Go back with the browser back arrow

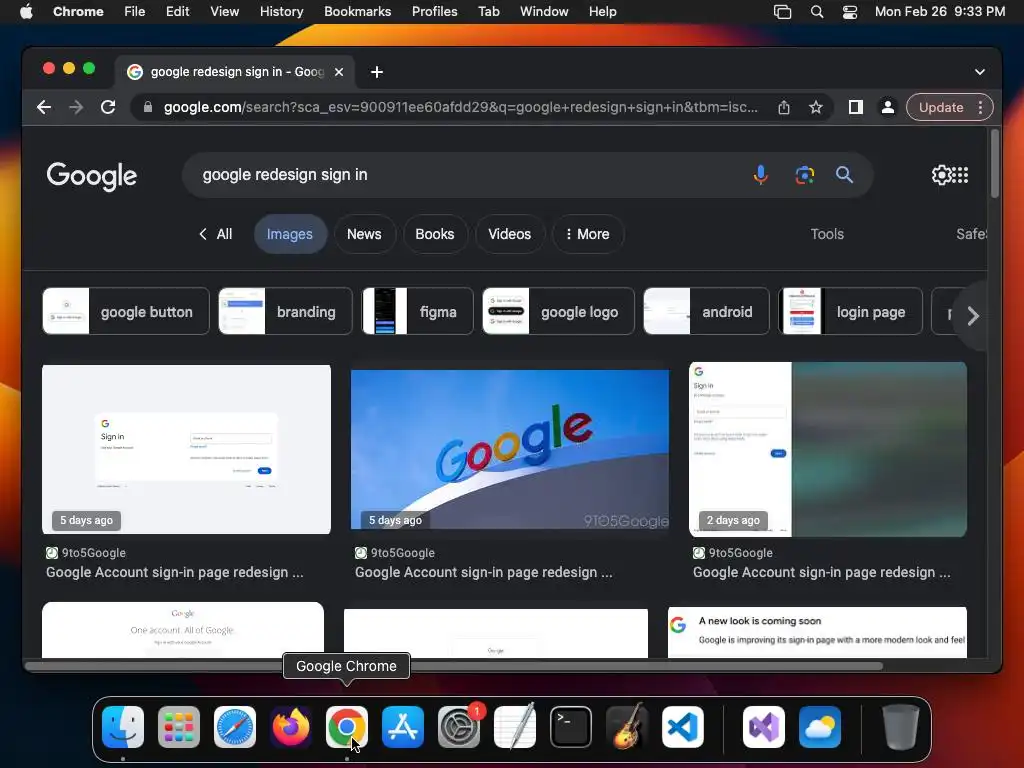pos(44,107)
